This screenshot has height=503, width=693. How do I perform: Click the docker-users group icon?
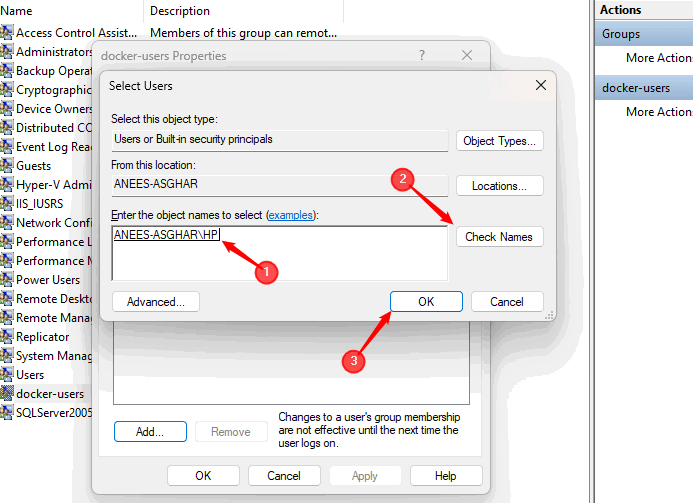click(x=7, y=394)
